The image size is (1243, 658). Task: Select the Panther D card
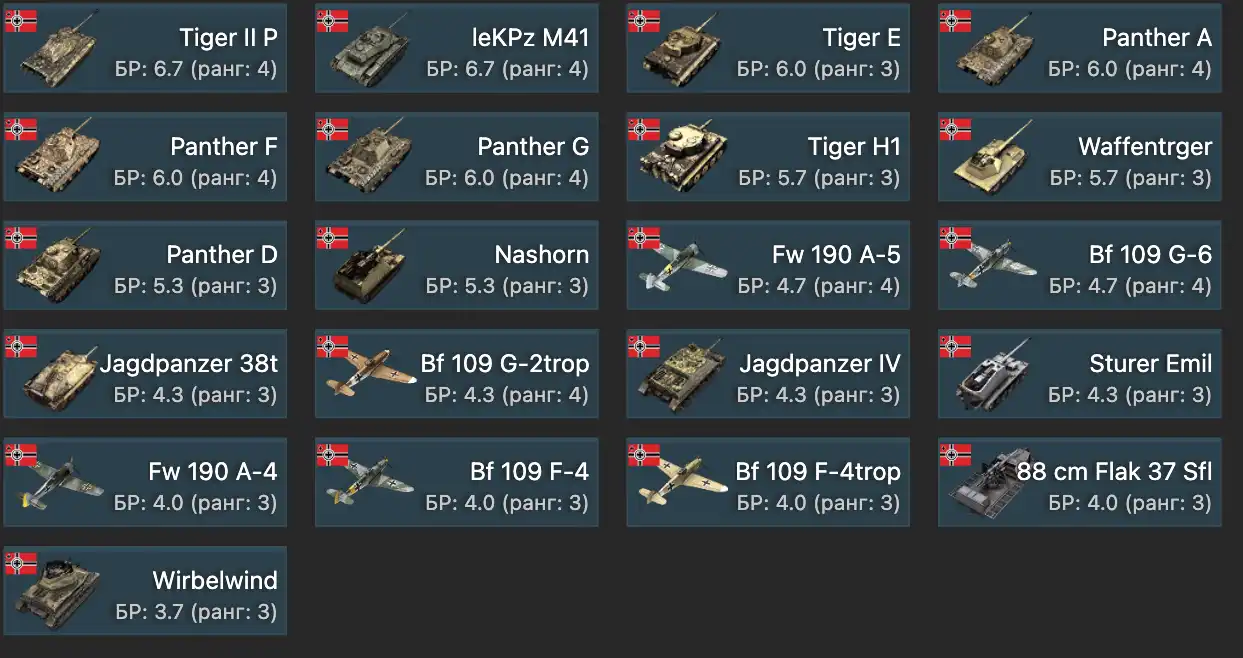145,265
